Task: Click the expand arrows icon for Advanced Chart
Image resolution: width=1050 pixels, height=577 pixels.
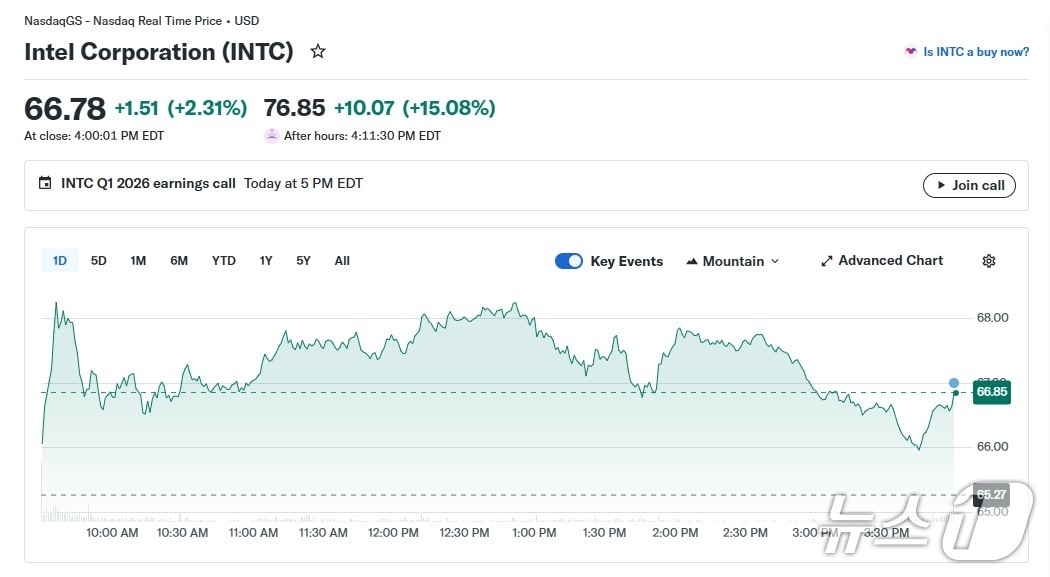Action: coord(827,261)
